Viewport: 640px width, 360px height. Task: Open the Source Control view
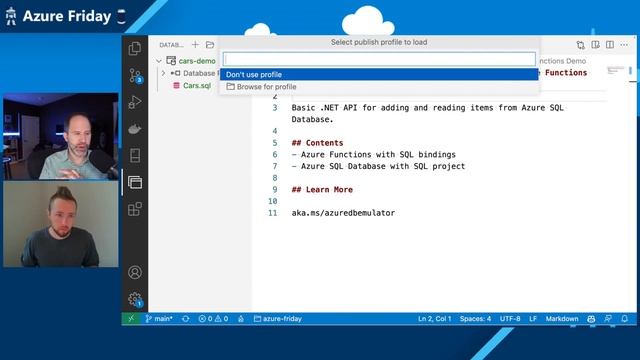point(135,76)
